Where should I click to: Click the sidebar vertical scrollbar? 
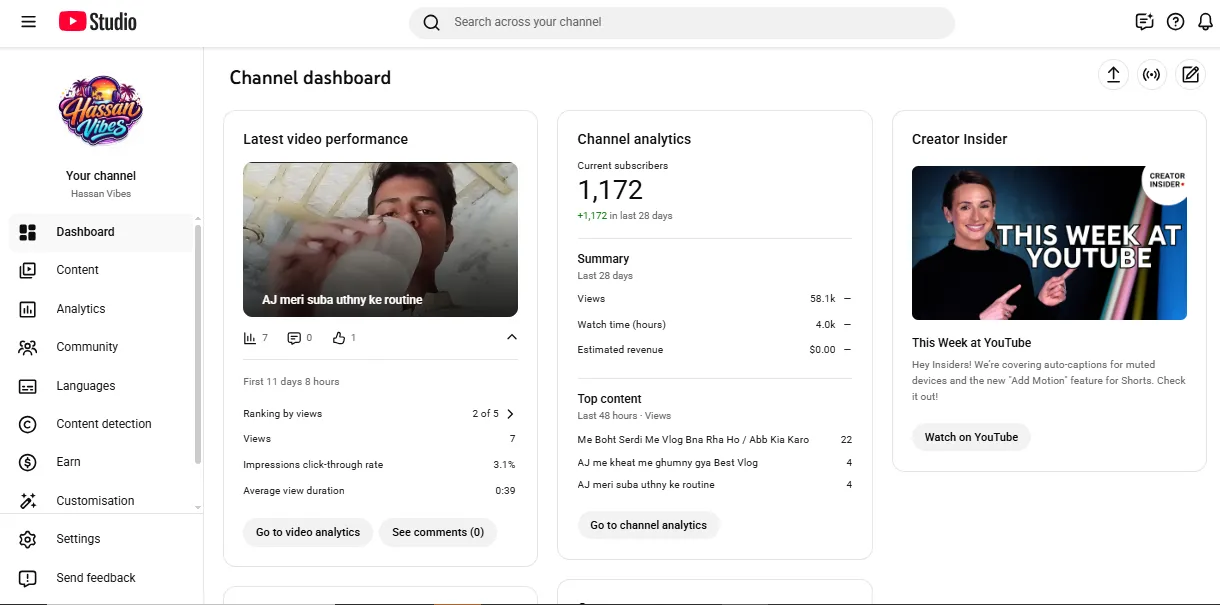(x=198, y=345)
